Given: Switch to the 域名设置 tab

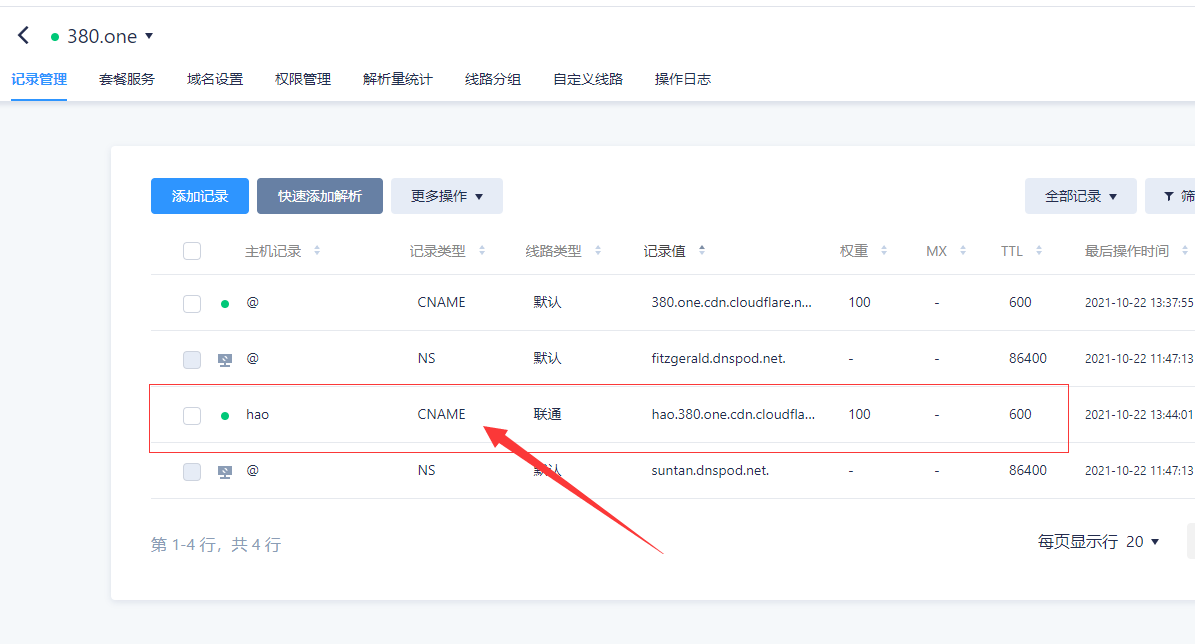Looking at the screenshot, I should coord(215,79).
